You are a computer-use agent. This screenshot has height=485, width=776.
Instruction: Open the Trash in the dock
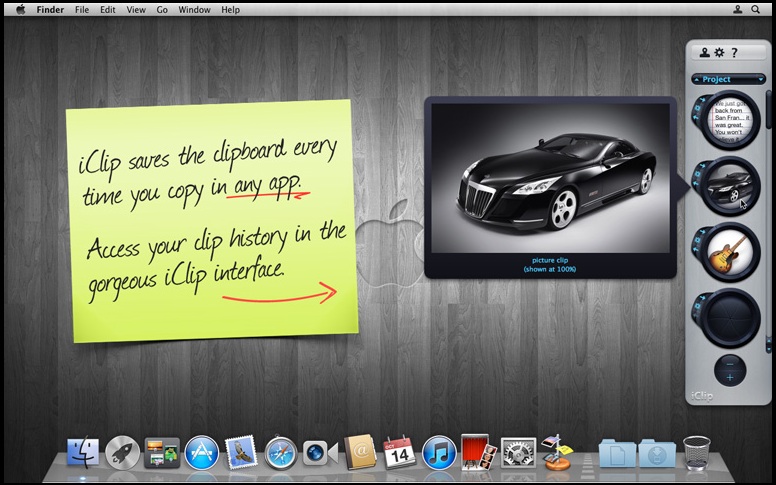697,453
